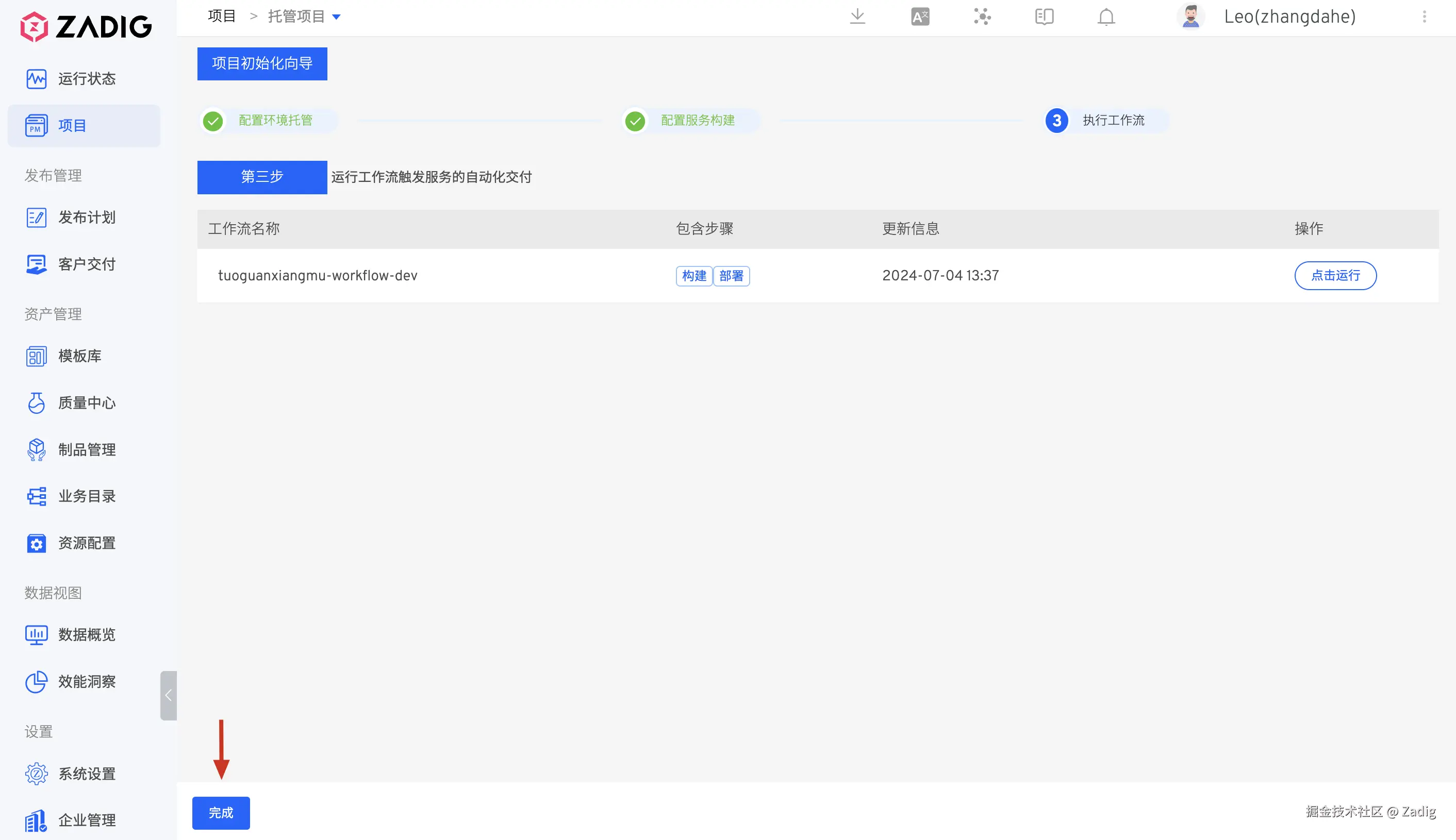This screenshot has height=840, width=1456.
Task: Open 系统设置 in sidebar
Action: 86,774
